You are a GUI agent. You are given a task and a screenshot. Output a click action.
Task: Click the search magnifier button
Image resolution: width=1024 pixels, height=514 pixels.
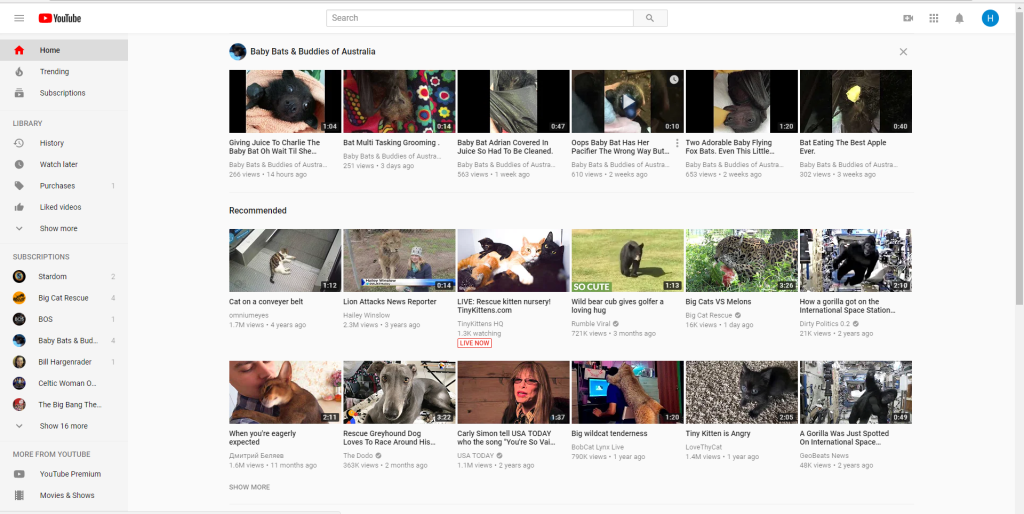tap(650, 18)
